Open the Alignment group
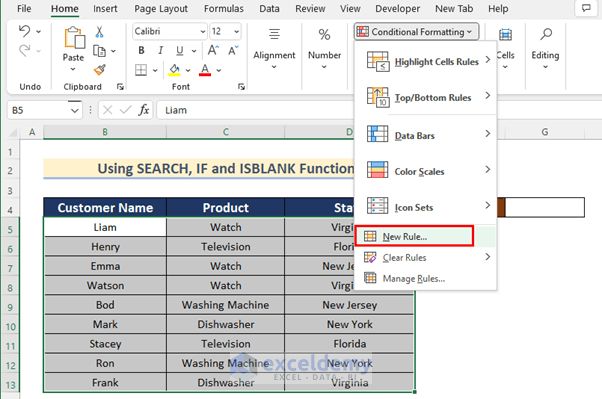Screen dimensions: 602x399 (274, 50)
